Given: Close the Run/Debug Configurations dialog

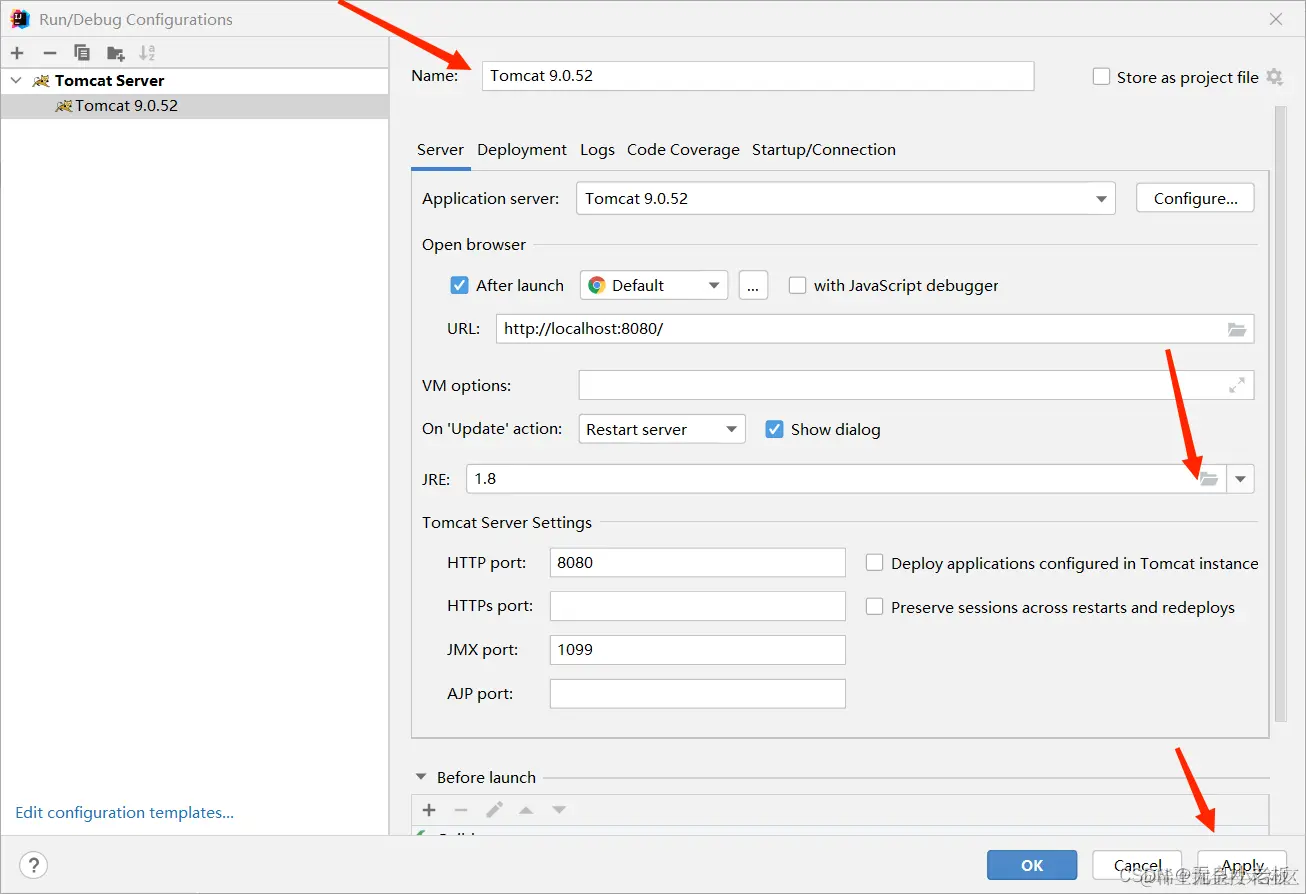Looking at the screenshot, I should pos(1276,19).
